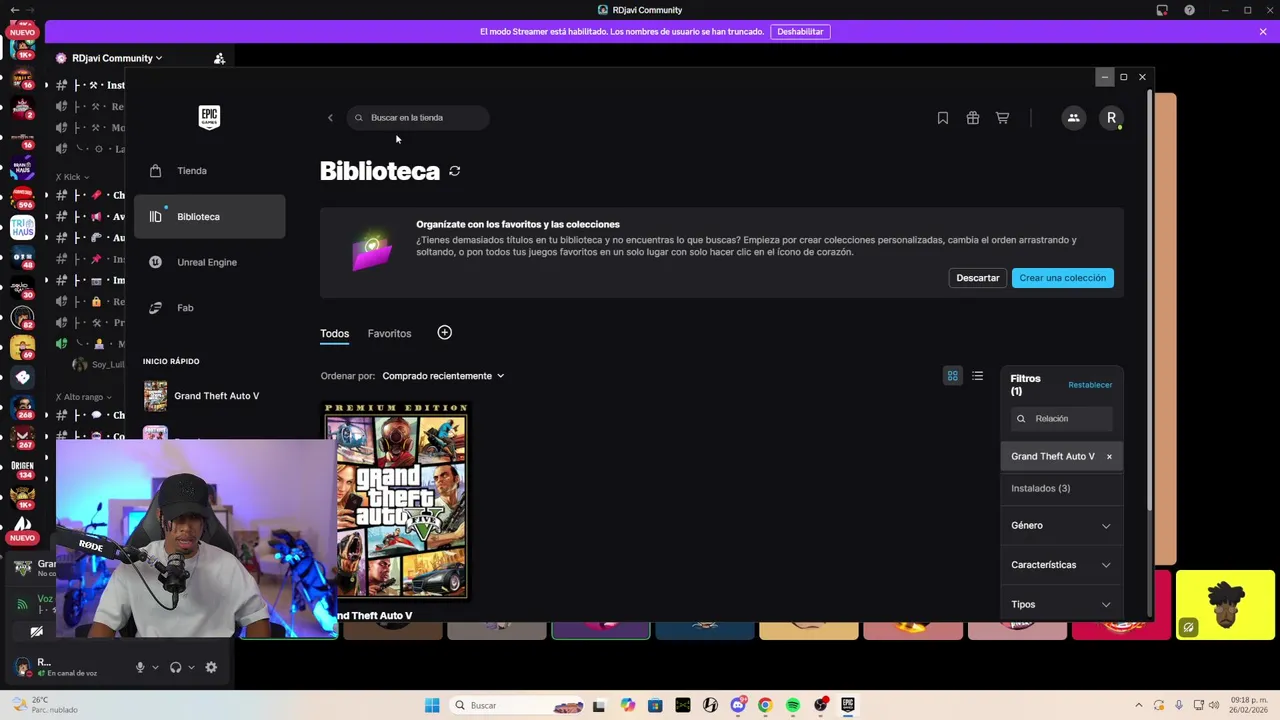
Task: Close the Streamer mode banner
Action: click(x=1263, y=32)
